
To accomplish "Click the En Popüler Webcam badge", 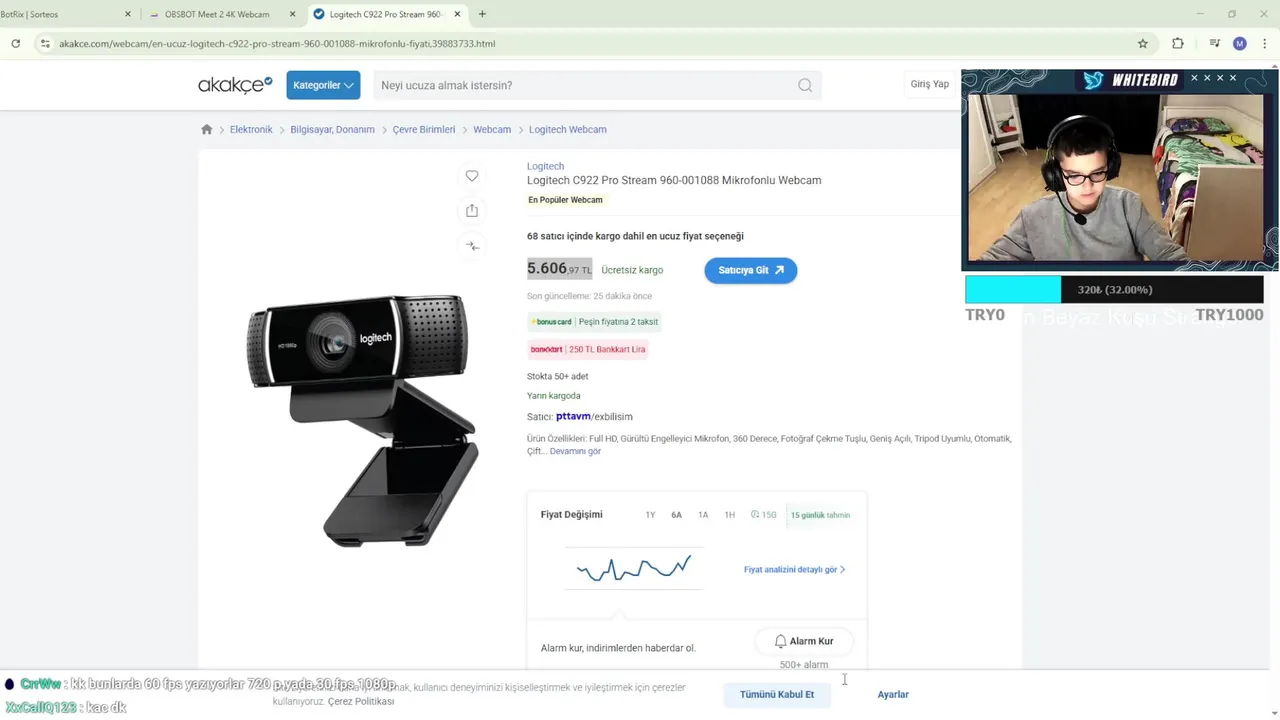I will click(565, 200).
